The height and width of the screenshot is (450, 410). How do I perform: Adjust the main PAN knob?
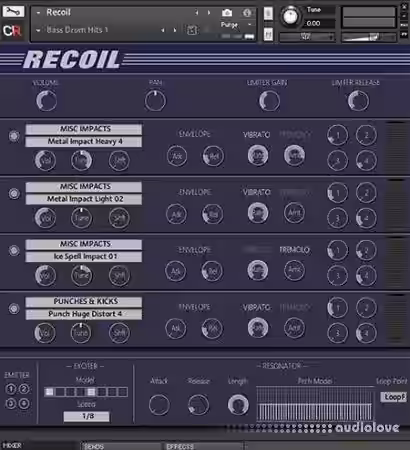pos(155,101)
